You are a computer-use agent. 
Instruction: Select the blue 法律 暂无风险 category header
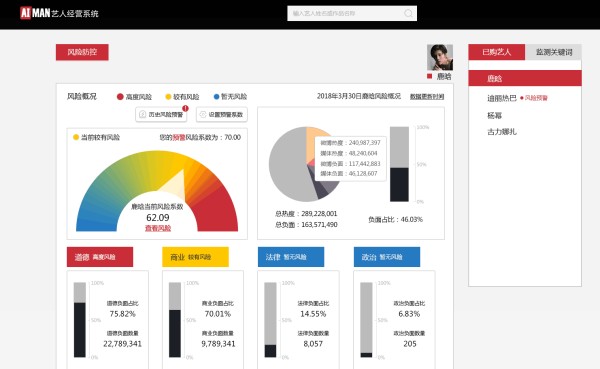tap(291, 257)
